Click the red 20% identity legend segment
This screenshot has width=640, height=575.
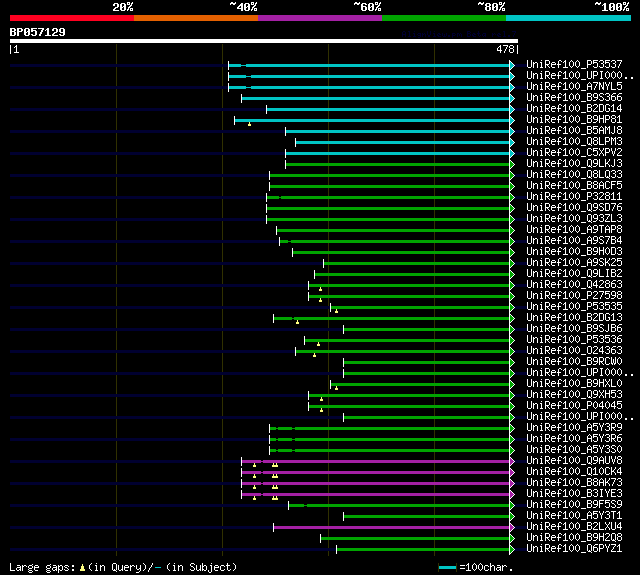72,18
